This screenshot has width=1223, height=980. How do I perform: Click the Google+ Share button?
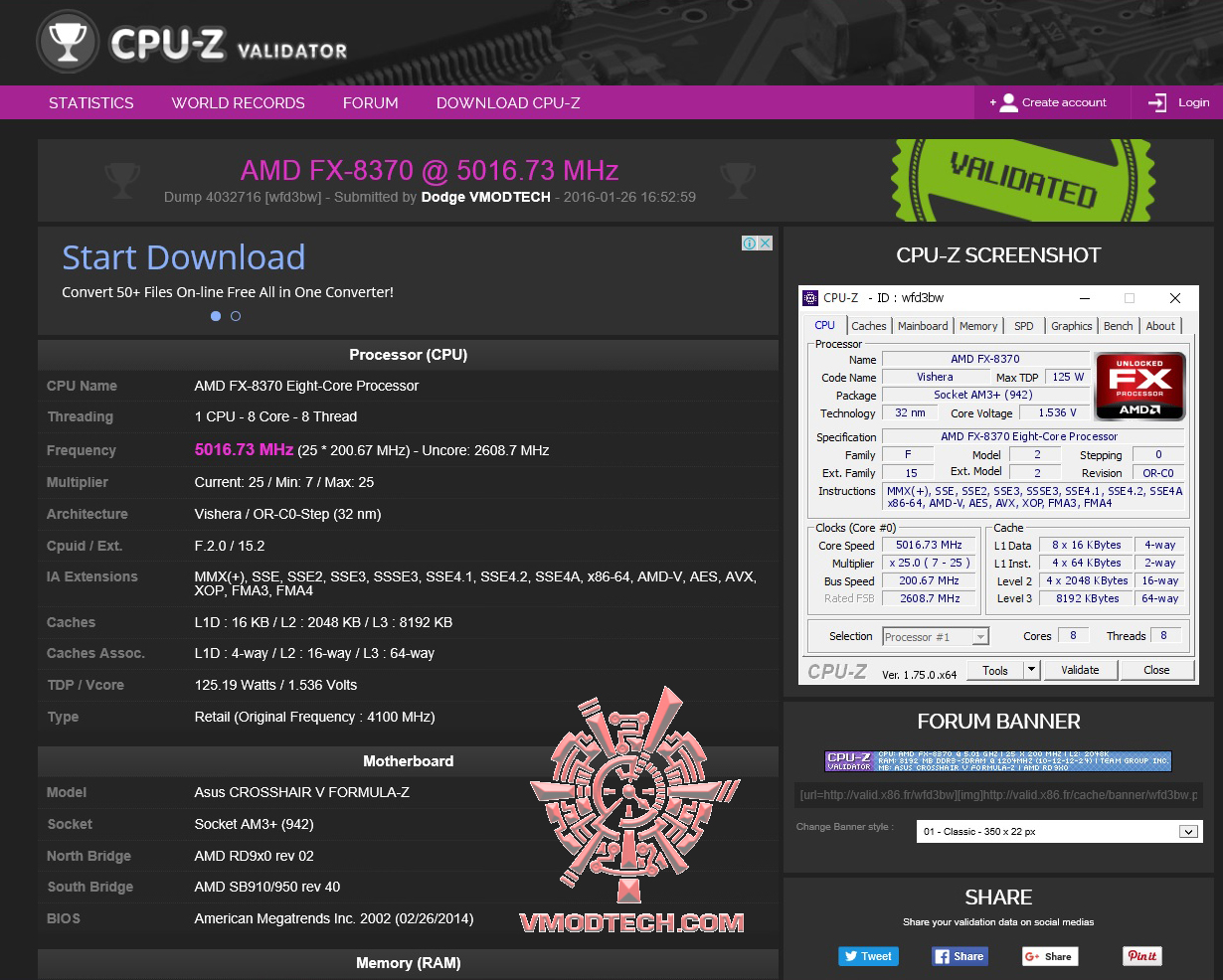click(x=1049, y=956)
